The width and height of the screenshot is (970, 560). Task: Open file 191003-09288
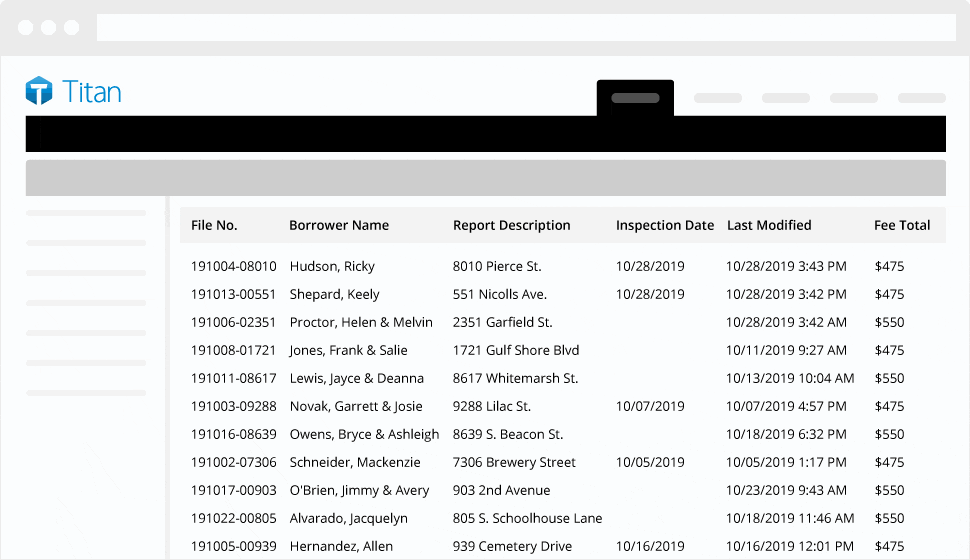pyautogui.click(x=234, y=406)
